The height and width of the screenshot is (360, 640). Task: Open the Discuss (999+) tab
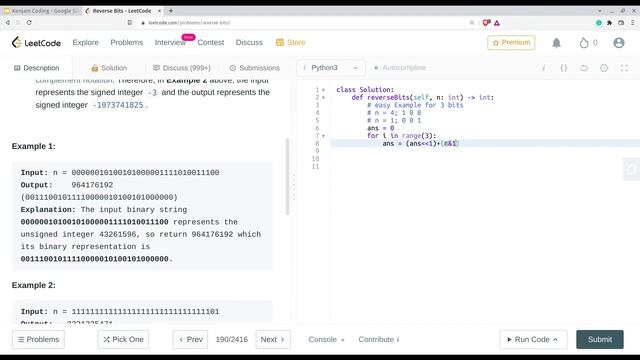[x=182, y=68]
